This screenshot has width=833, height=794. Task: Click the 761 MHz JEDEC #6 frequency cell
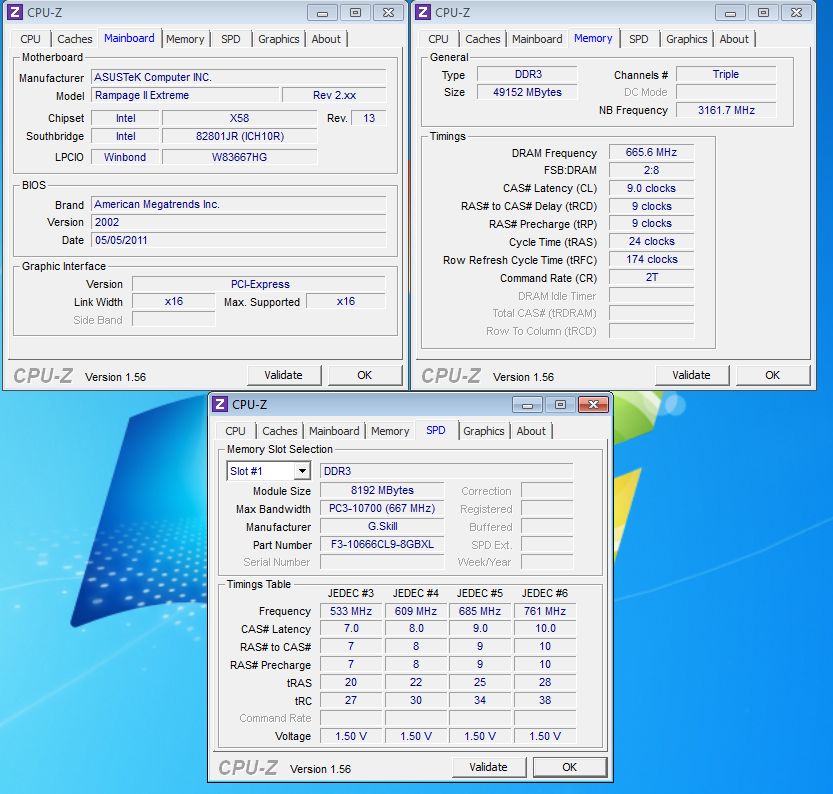click(545, 611)
